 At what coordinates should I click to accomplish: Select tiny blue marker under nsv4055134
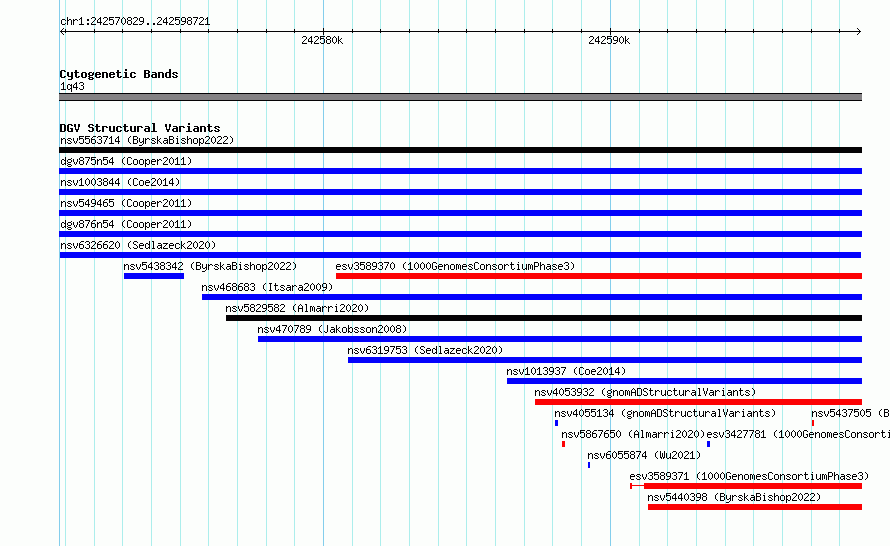556,423
